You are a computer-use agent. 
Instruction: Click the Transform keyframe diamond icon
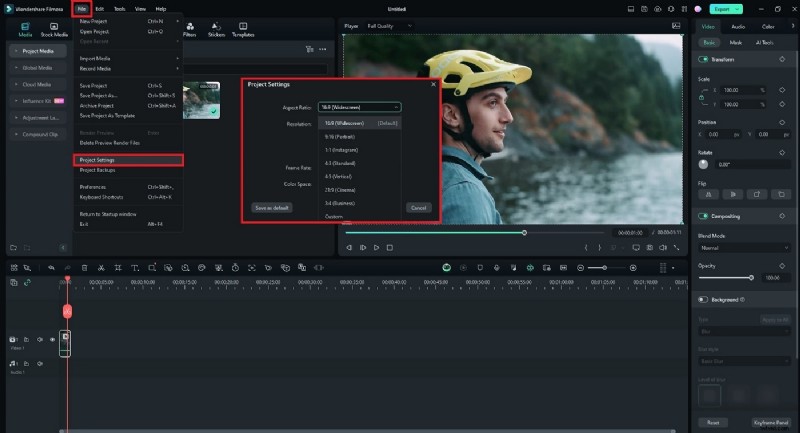pos(782,60)
